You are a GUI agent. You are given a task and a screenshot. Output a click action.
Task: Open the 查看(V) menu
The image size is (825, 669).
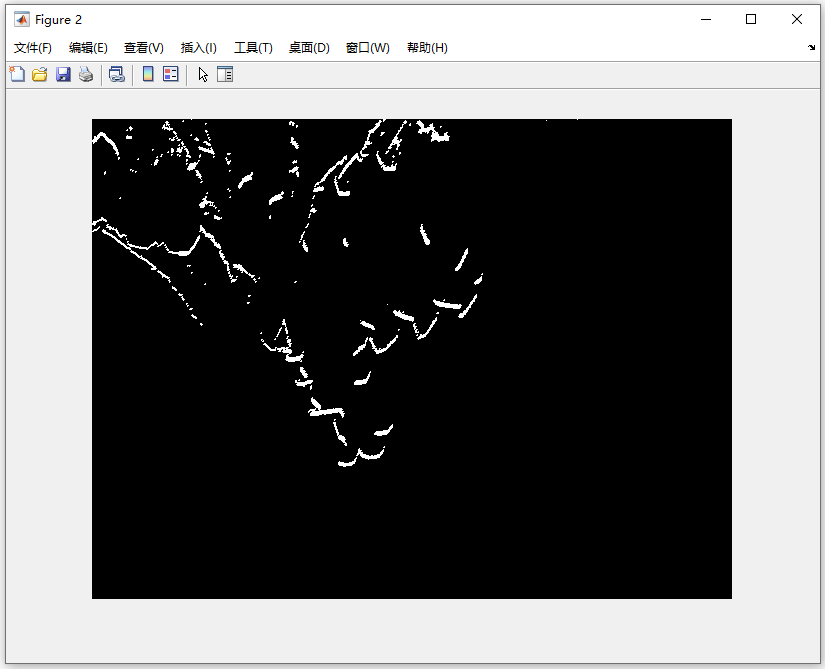pyautogui.click(x=144, y=48)
